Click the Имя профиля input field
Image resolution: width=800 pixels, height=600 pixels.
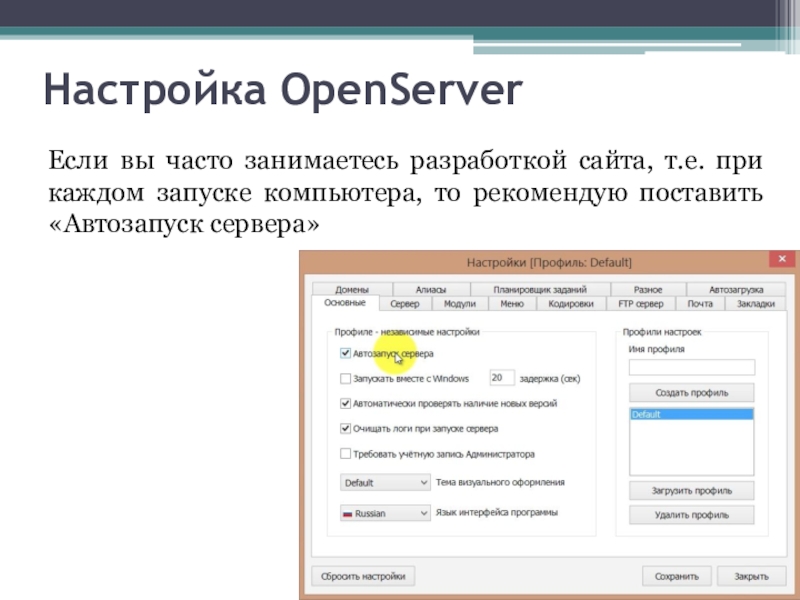coord(692,367)
